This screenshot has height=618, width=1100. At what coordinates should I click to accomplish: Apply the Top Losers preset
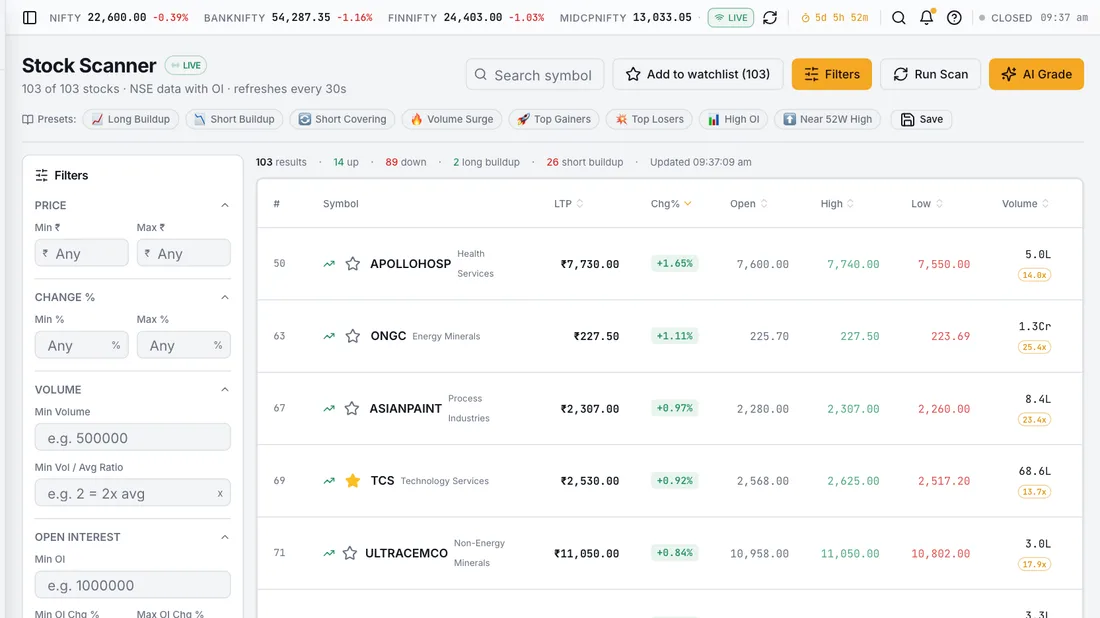tap(650, 119)
